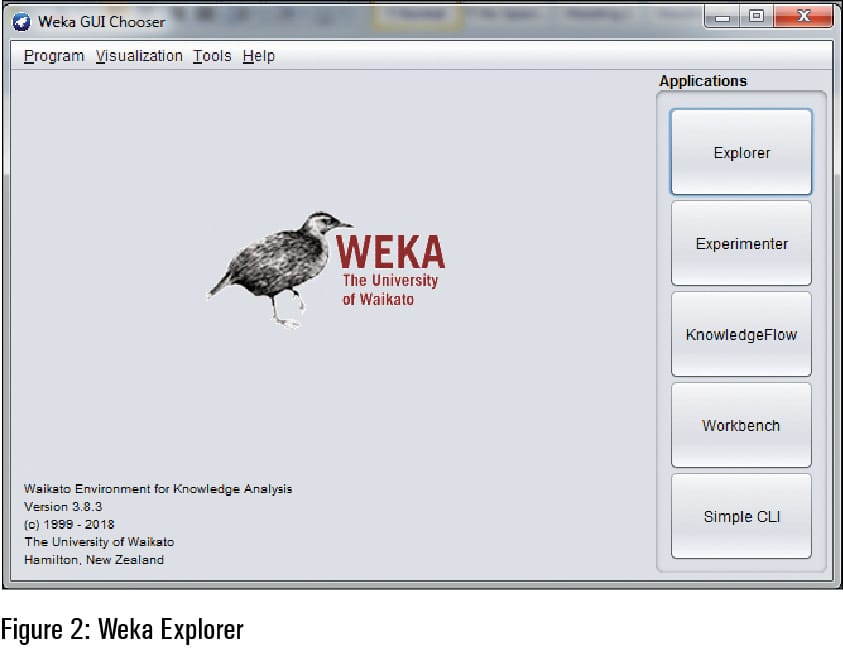This screenshot has width=843, height=651.
Task: Click the 'Weka GUI Chooser' window title
Action: [102, 22]
